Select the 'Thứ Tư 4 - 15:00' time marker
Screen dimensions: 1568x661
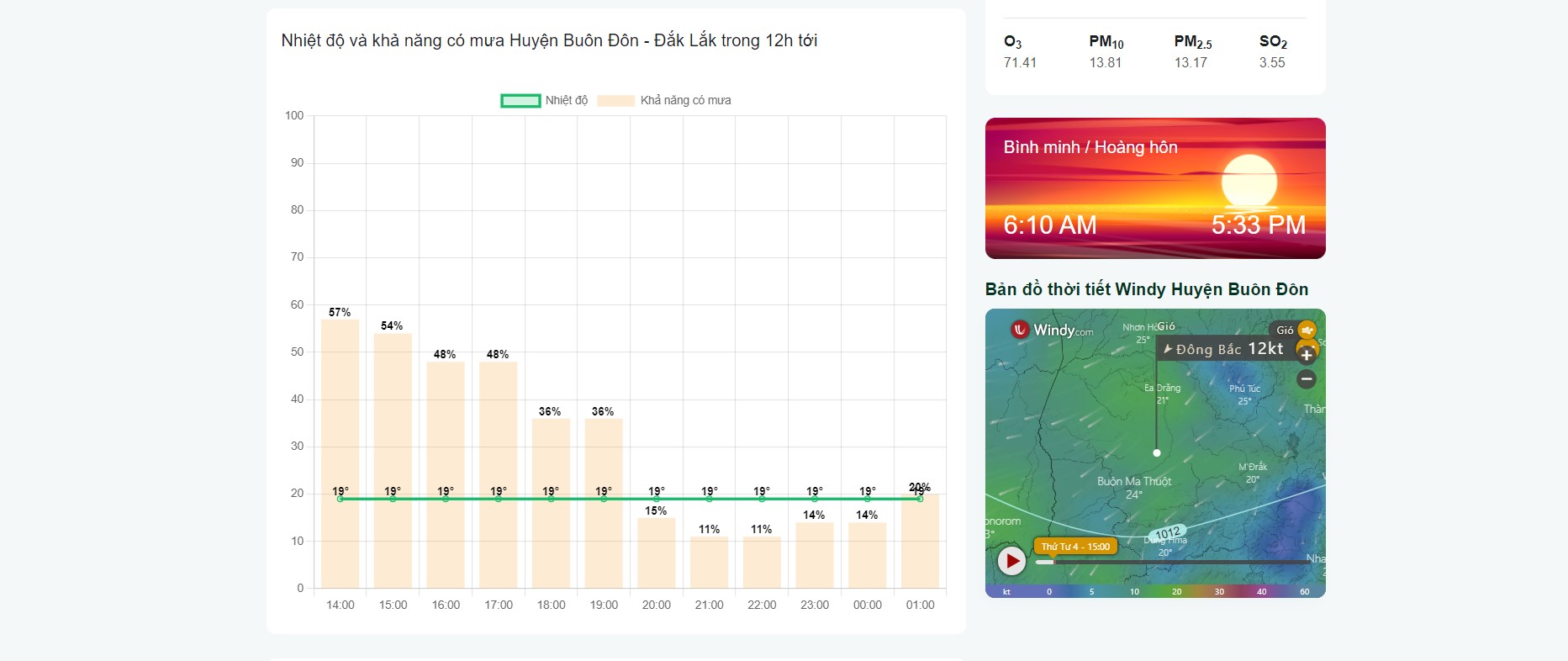tap(1075, 547)
